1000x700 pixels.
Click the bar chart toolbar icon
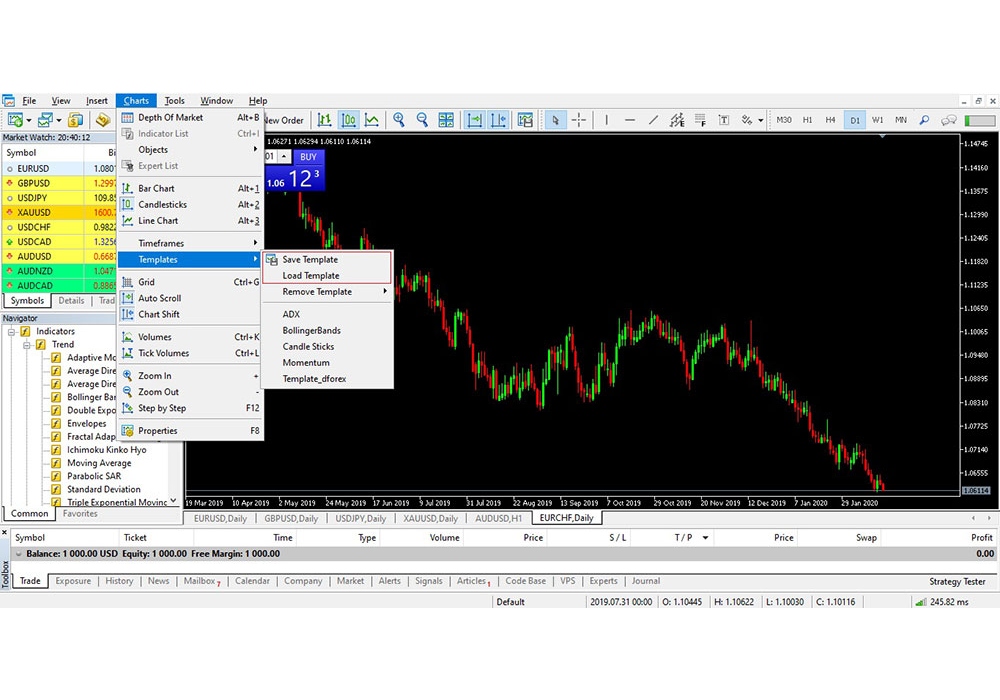325,120
